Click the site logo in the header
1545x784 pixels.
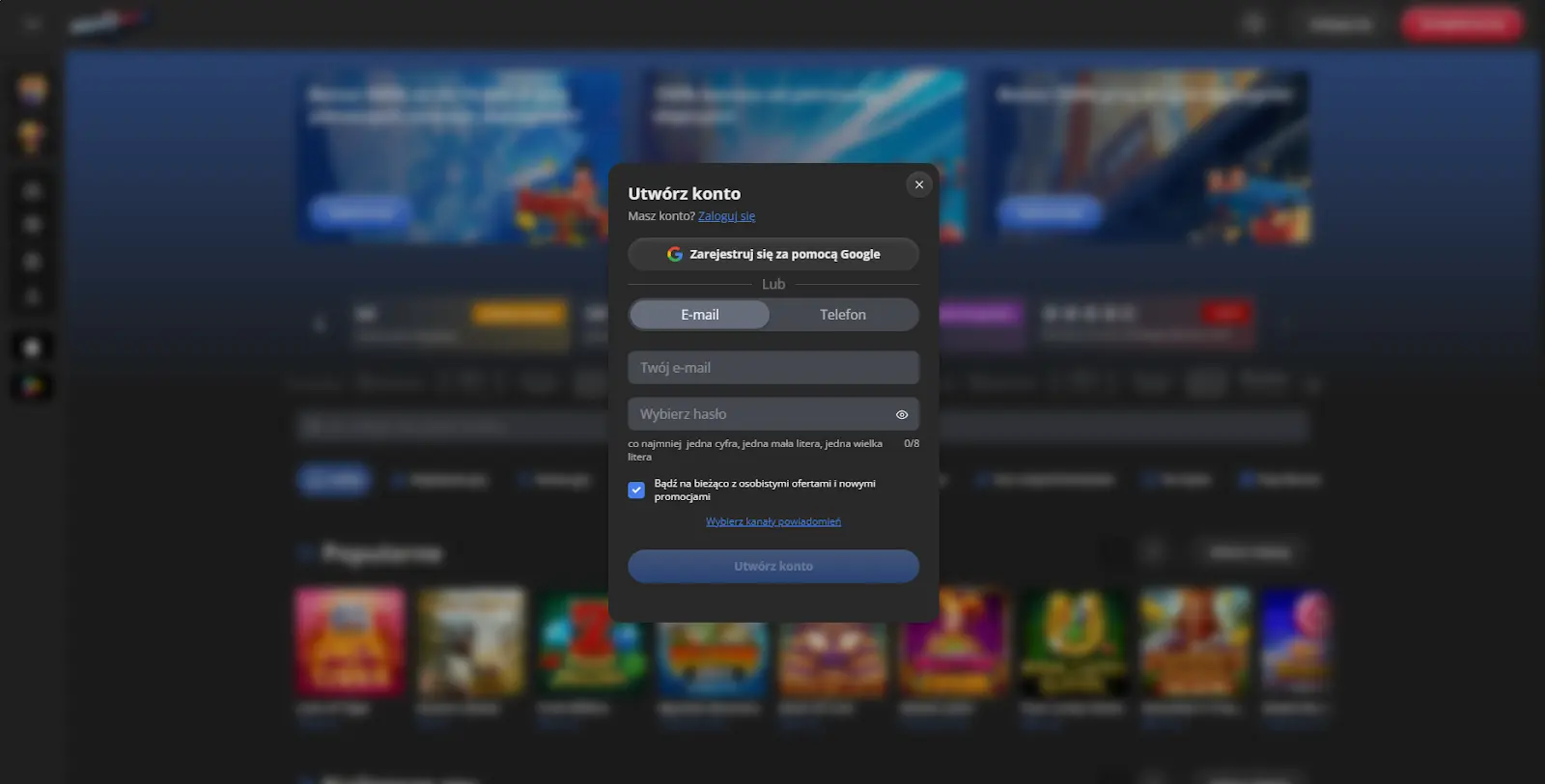[x=108, y=22]
